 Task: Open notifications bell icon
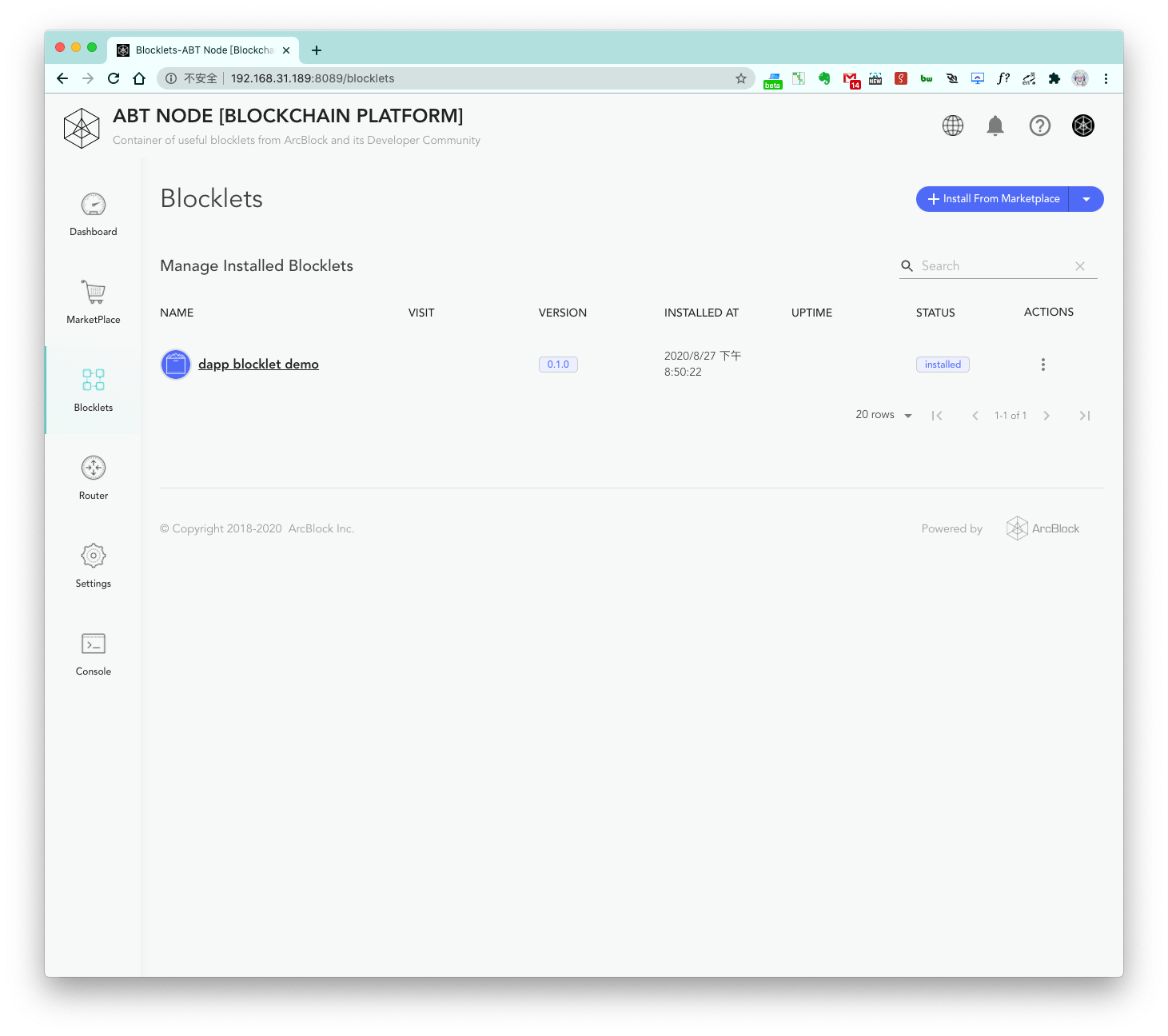(995, 126)
